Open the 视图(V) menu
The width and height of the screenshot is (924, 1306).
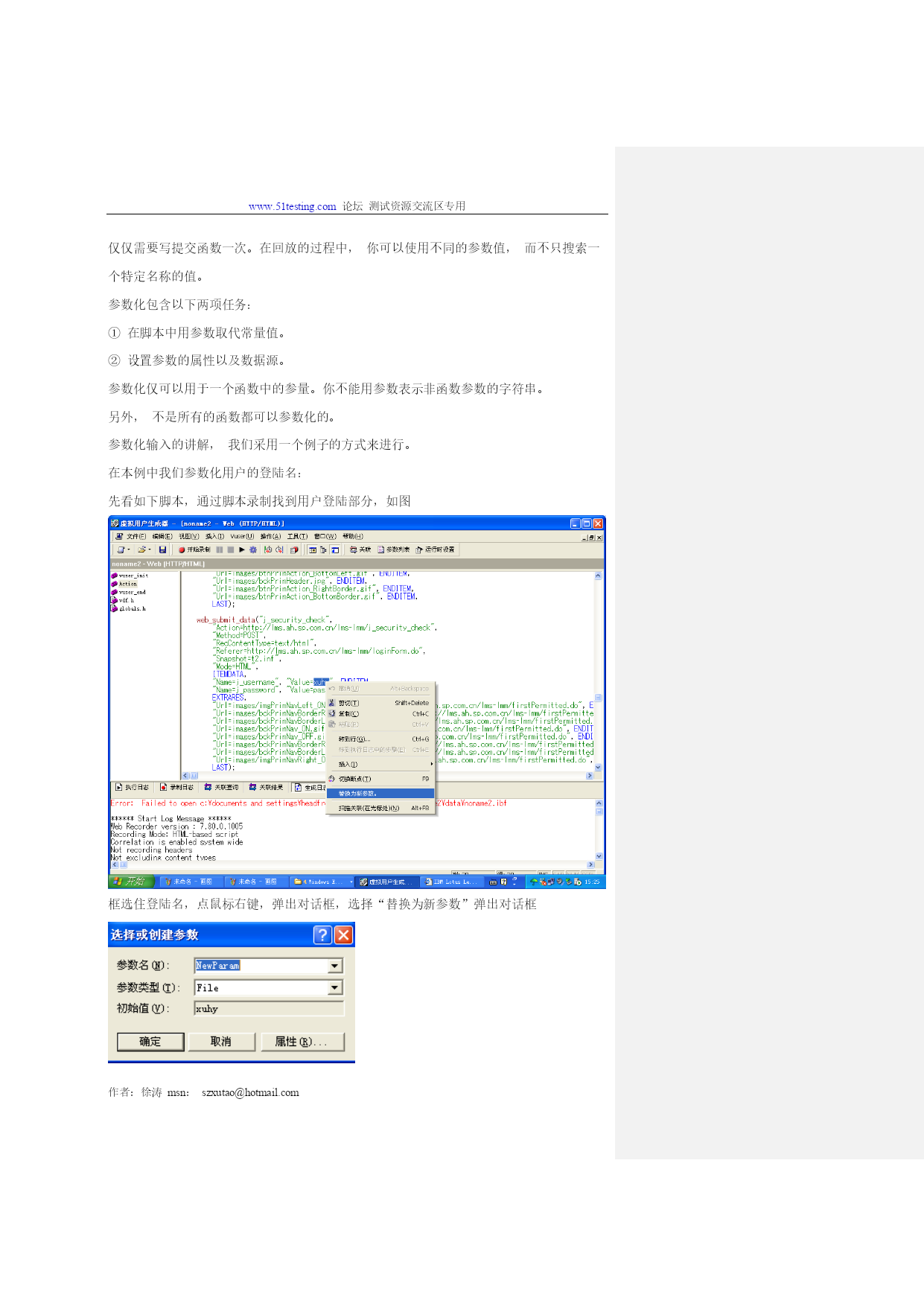click(188, 536)
